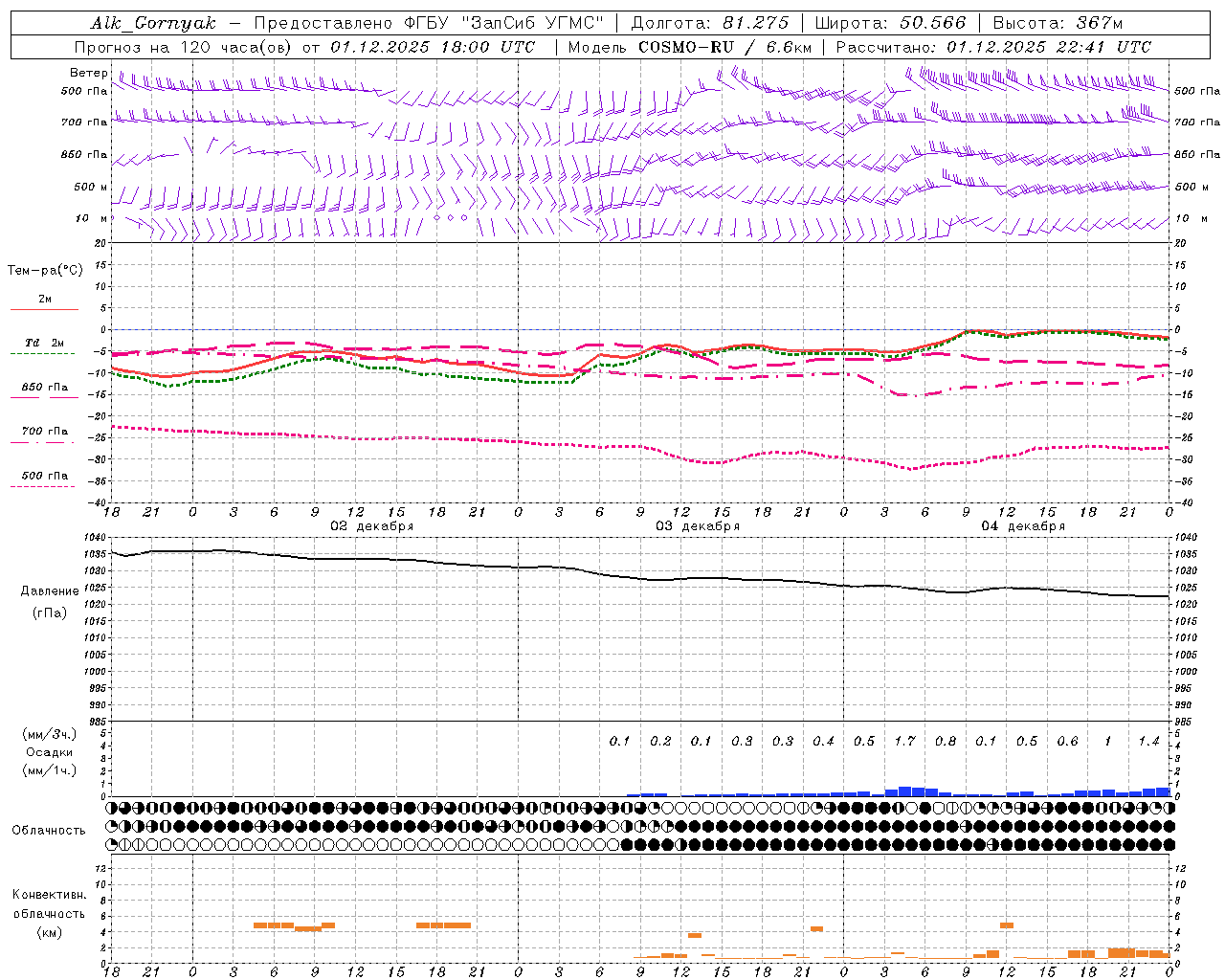Click the dotted pink line sample under the "500 гПа" temperature legend label
Image resolution: width=1225 pixels, height=980 pixels.
pyautogui.click(x=43, y=487)
